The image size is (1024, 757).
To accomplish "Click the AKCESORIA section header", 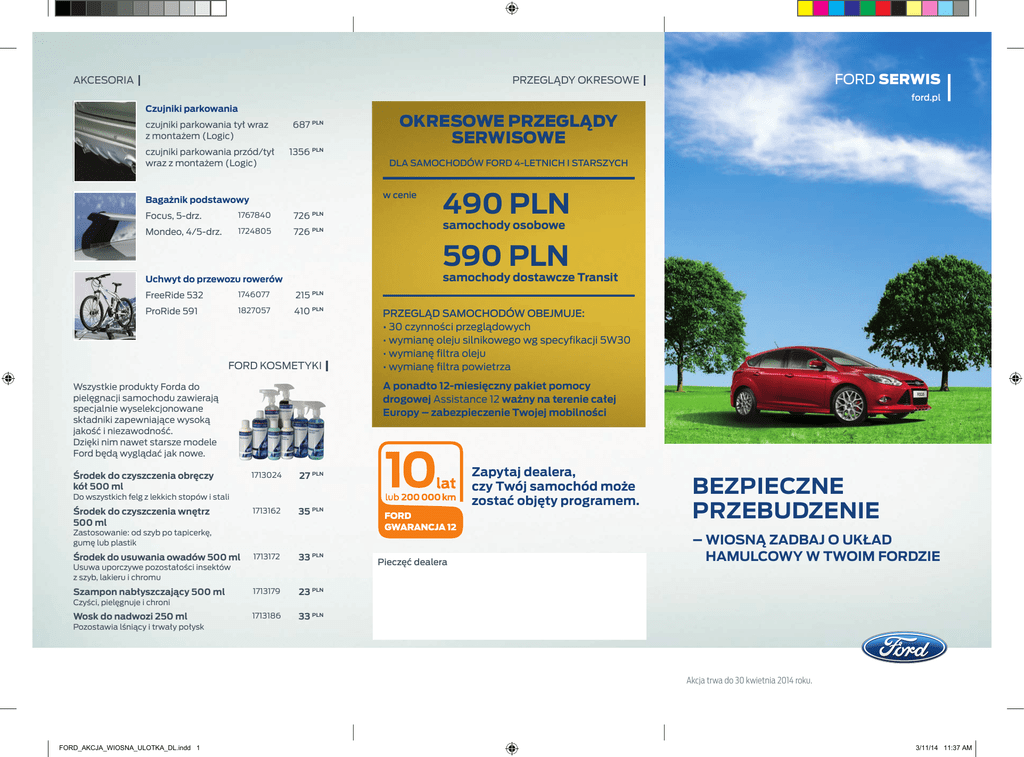I will [x=103, y=80].
